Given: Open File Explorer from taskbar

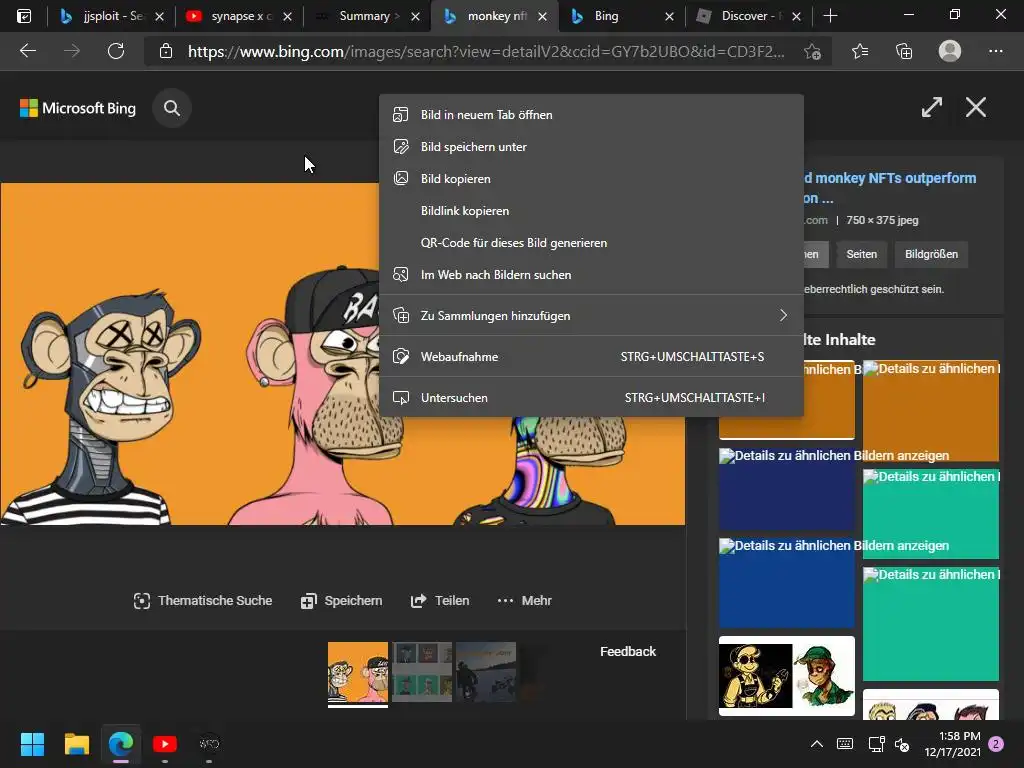Looking at the screenshot, I should 76,744.
